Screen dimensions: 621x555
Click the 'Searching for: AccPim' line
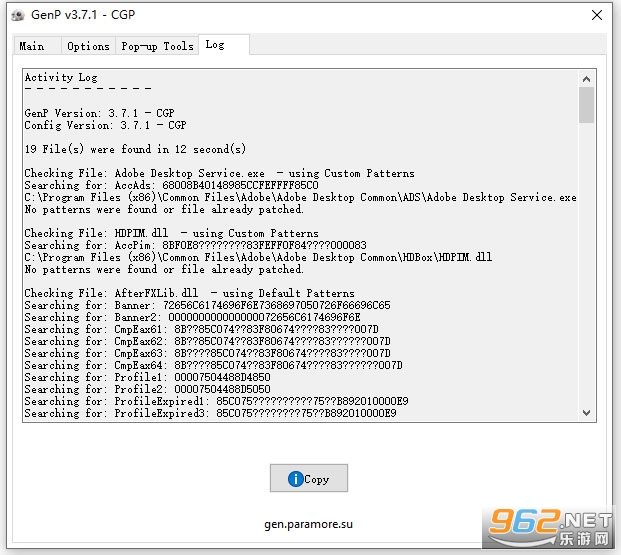(196, 245)
